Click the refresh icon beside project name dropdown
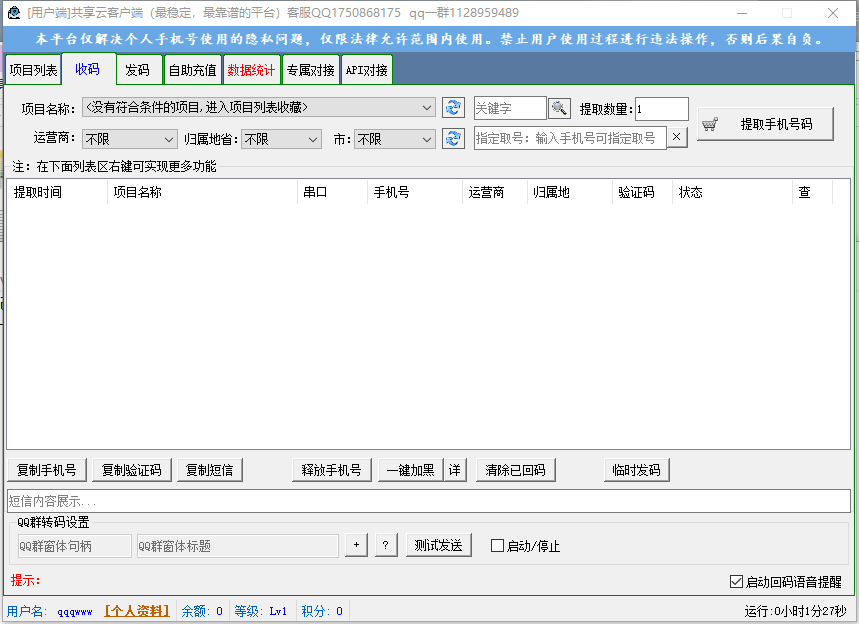Viewport: 859px width, 624px height. tap(454, 108)
